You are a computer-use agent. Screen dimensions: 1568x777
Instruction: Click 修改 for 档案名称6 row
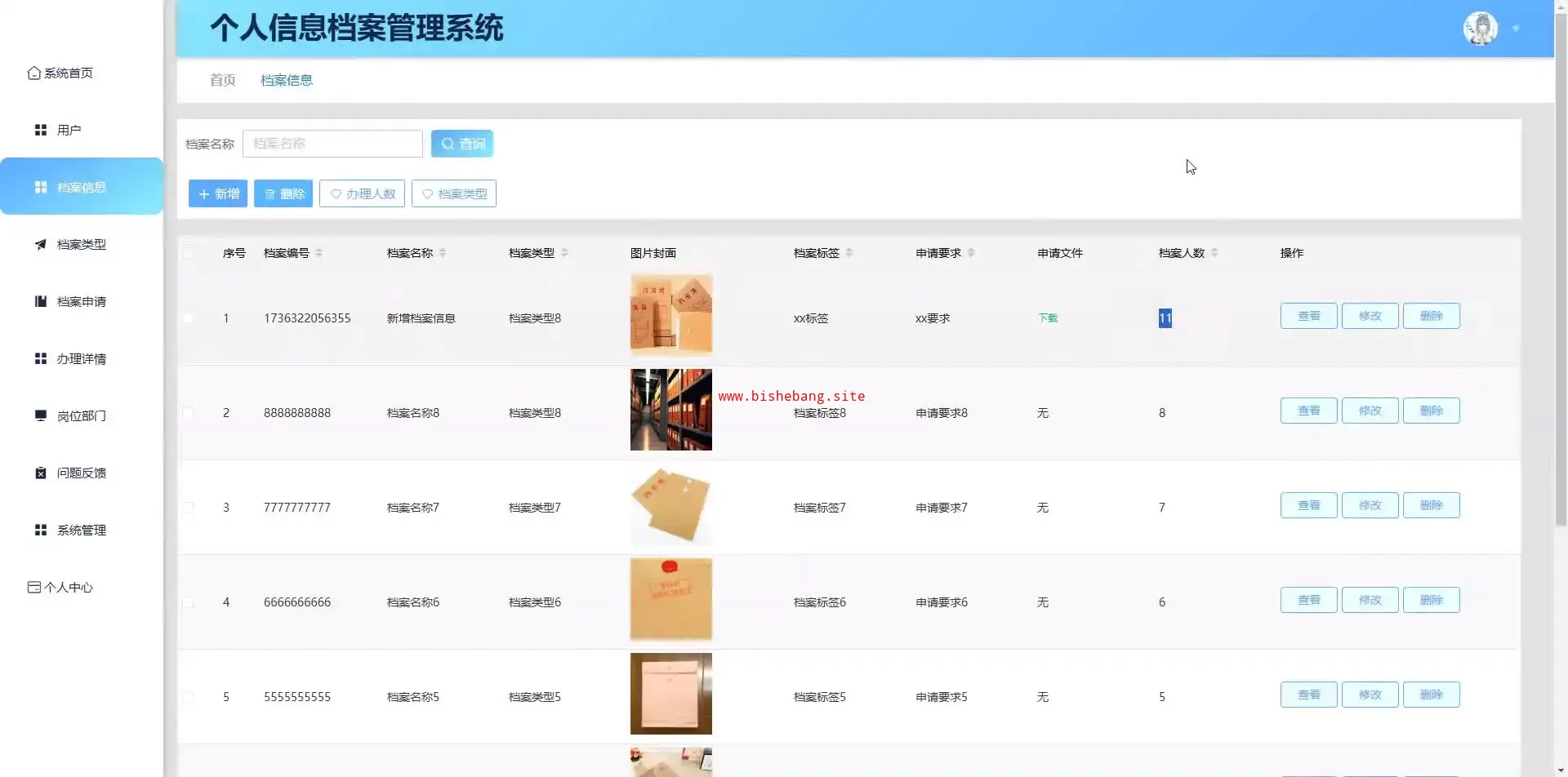coord(1370,600)
